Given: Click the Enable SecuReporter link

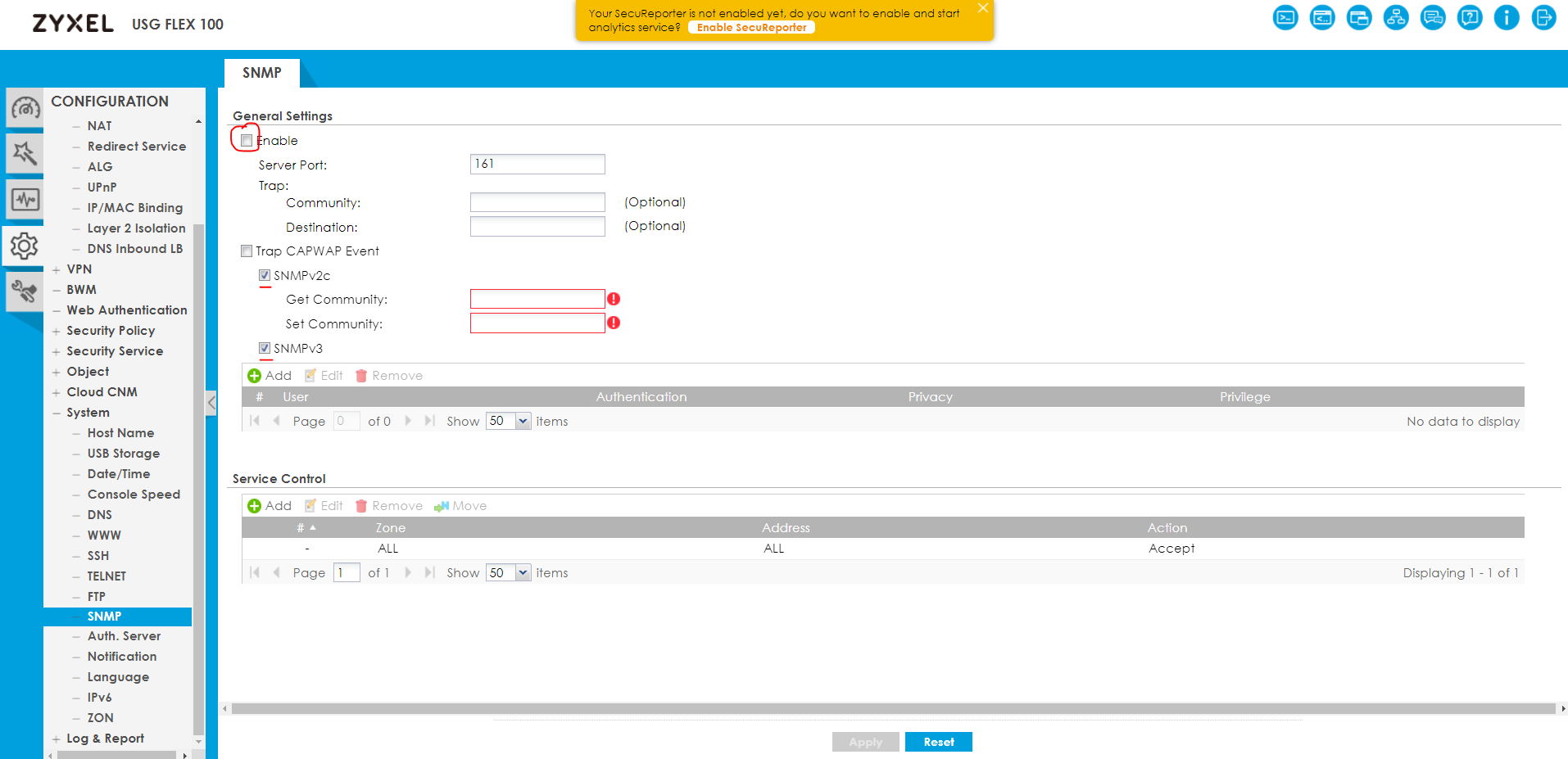Looking at the screenshot, I should (x=751, y=28).
